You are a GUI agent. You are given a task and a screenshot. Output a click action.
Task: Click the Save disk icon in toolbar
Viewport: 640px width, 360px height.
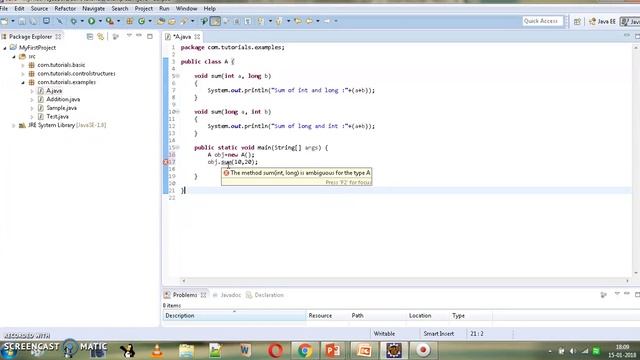22,21
